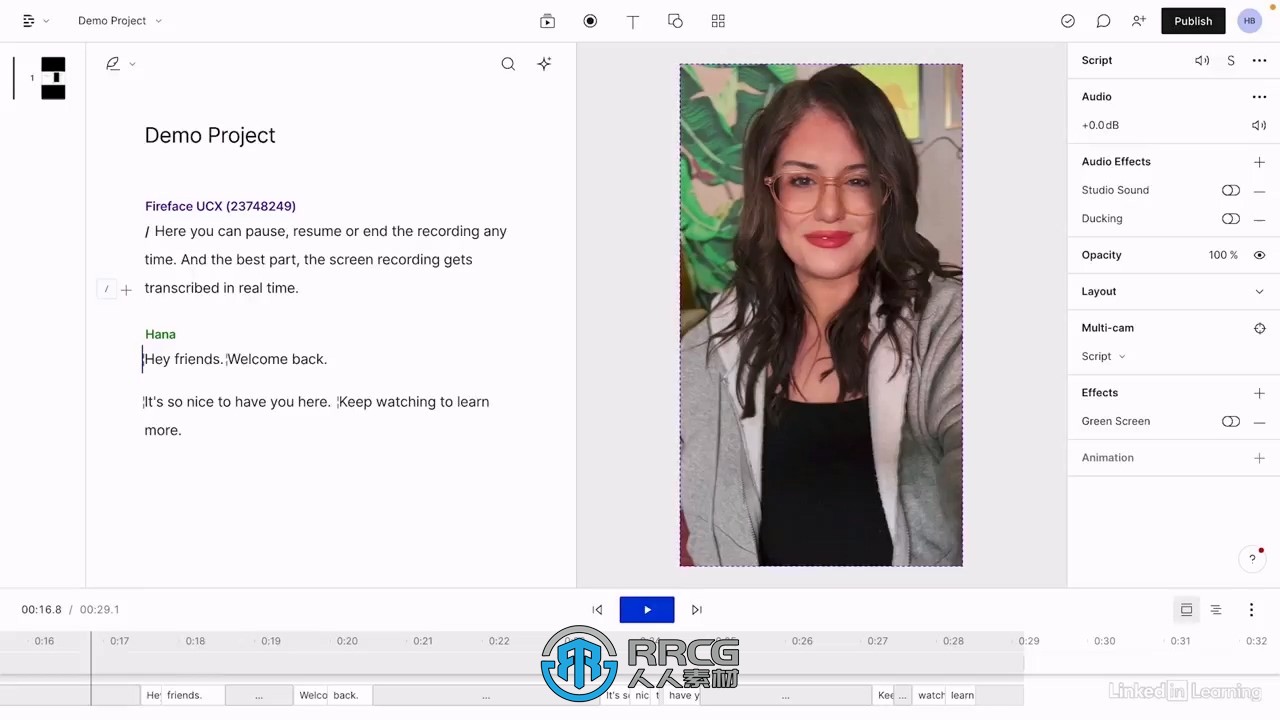The image size is (1280, 720).
Task: Click the checkmark status icon
Action: [1068, 21]
